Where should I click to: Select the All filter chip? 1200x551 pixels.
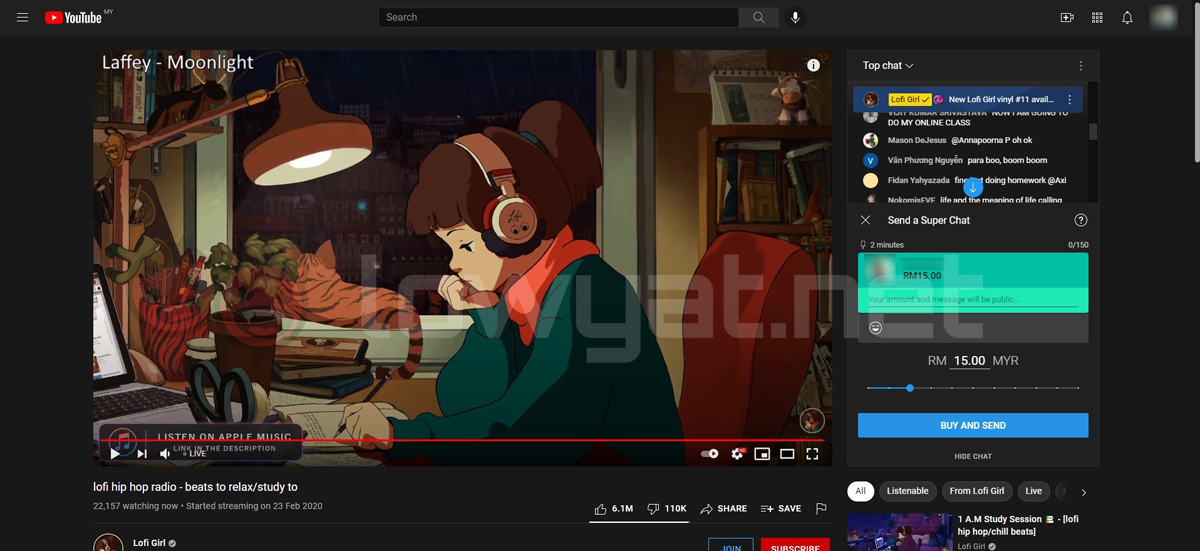click(x=860, y=491)
